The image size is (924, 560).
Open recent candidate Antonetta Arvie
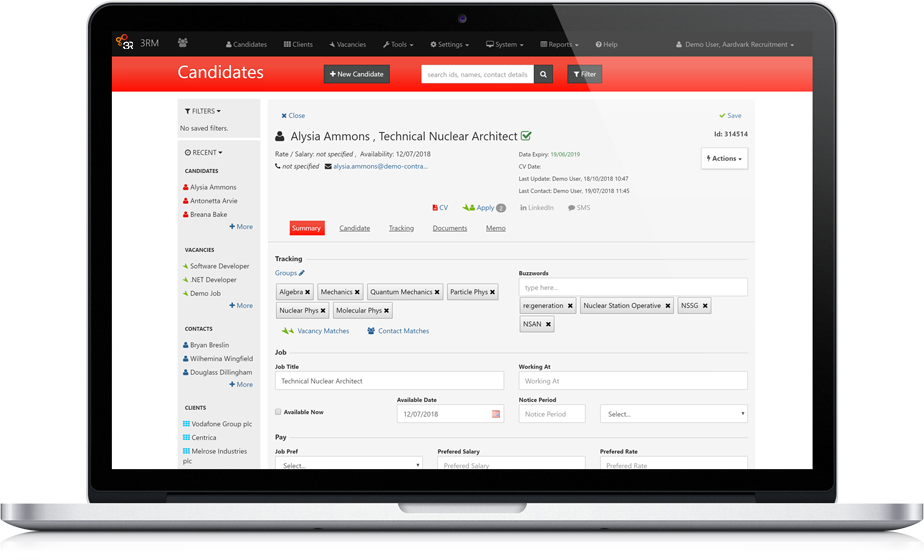click(210, 200)
